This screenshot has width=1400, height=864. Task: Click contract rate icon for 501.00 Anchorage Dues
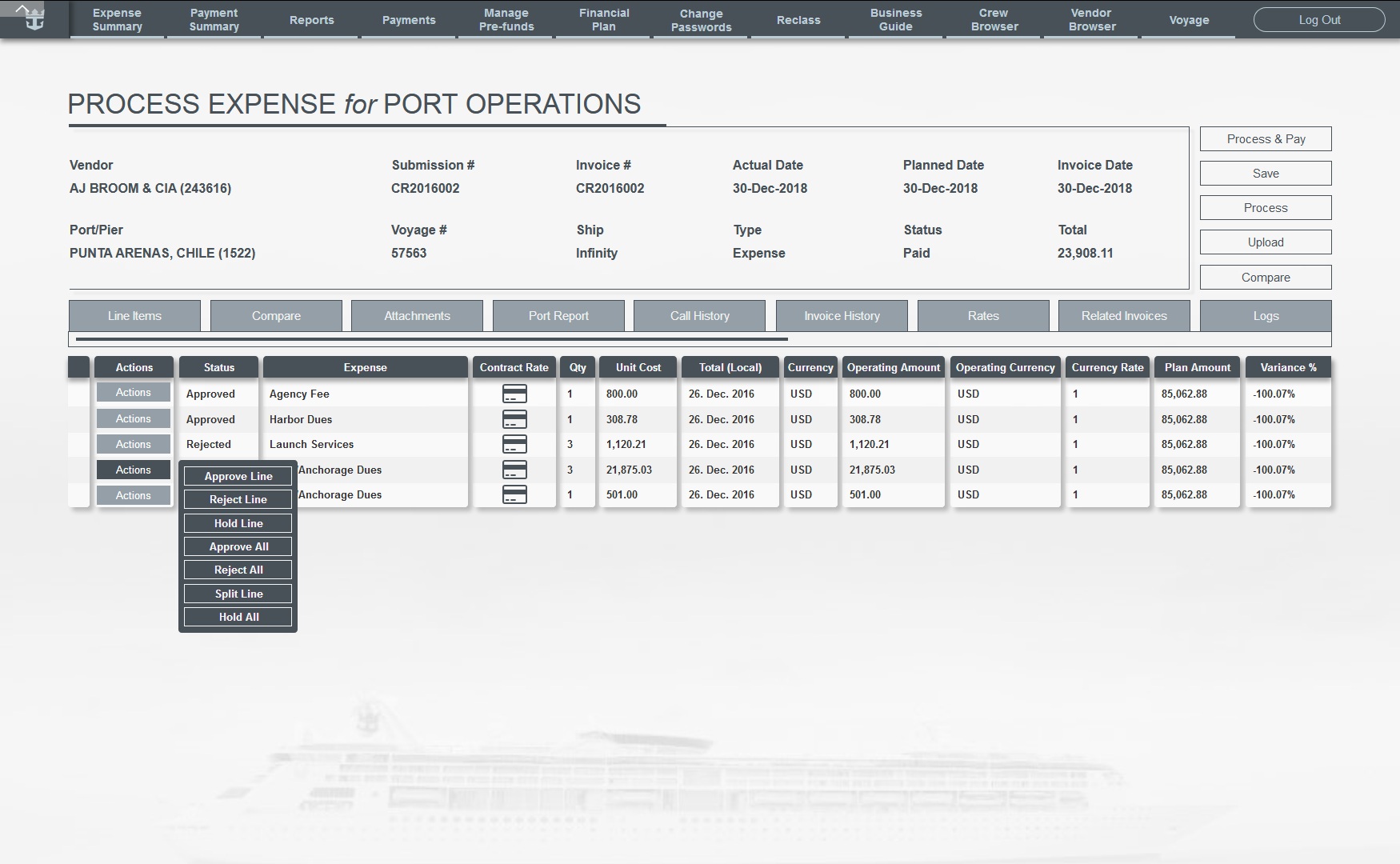pos(514,494)
